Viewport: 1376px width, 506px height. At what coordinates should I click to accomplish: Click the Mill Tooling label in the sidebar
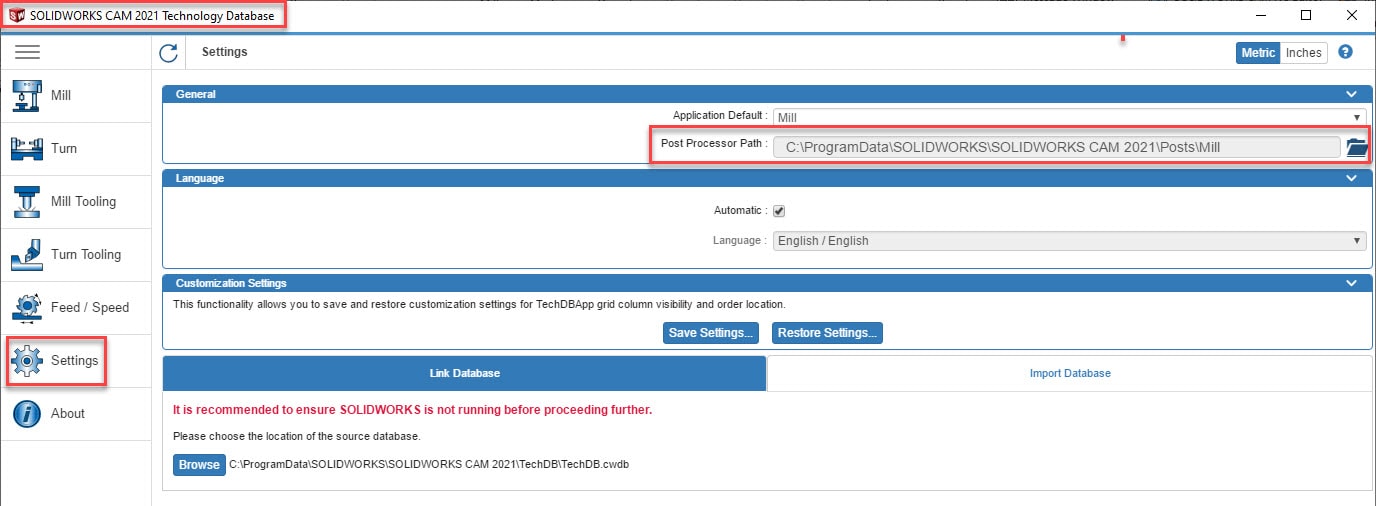[x=83, y=202]
